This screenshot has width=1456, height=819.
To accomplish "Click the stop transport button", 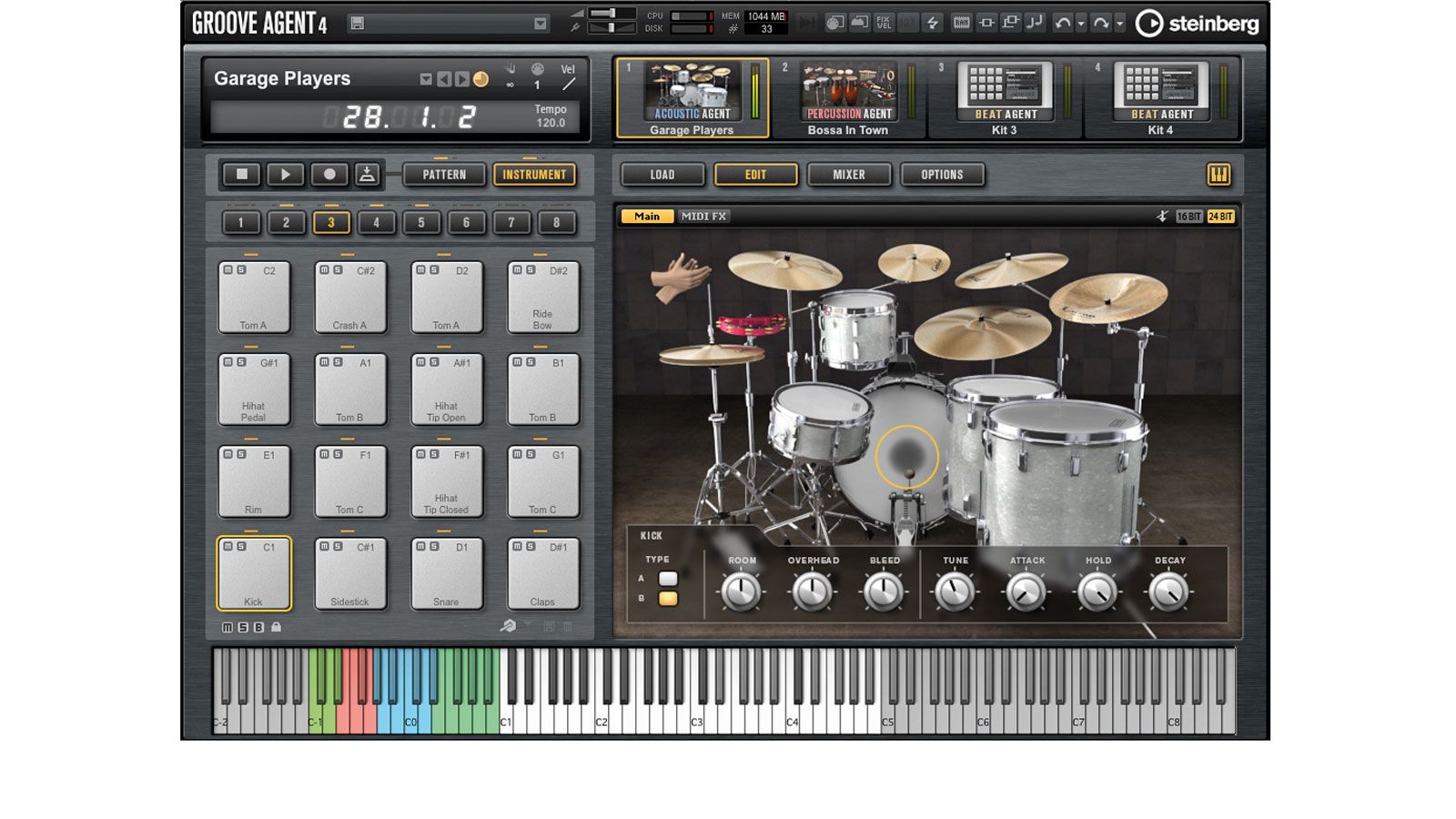I will pyautogui.click(x=242, y=175).
